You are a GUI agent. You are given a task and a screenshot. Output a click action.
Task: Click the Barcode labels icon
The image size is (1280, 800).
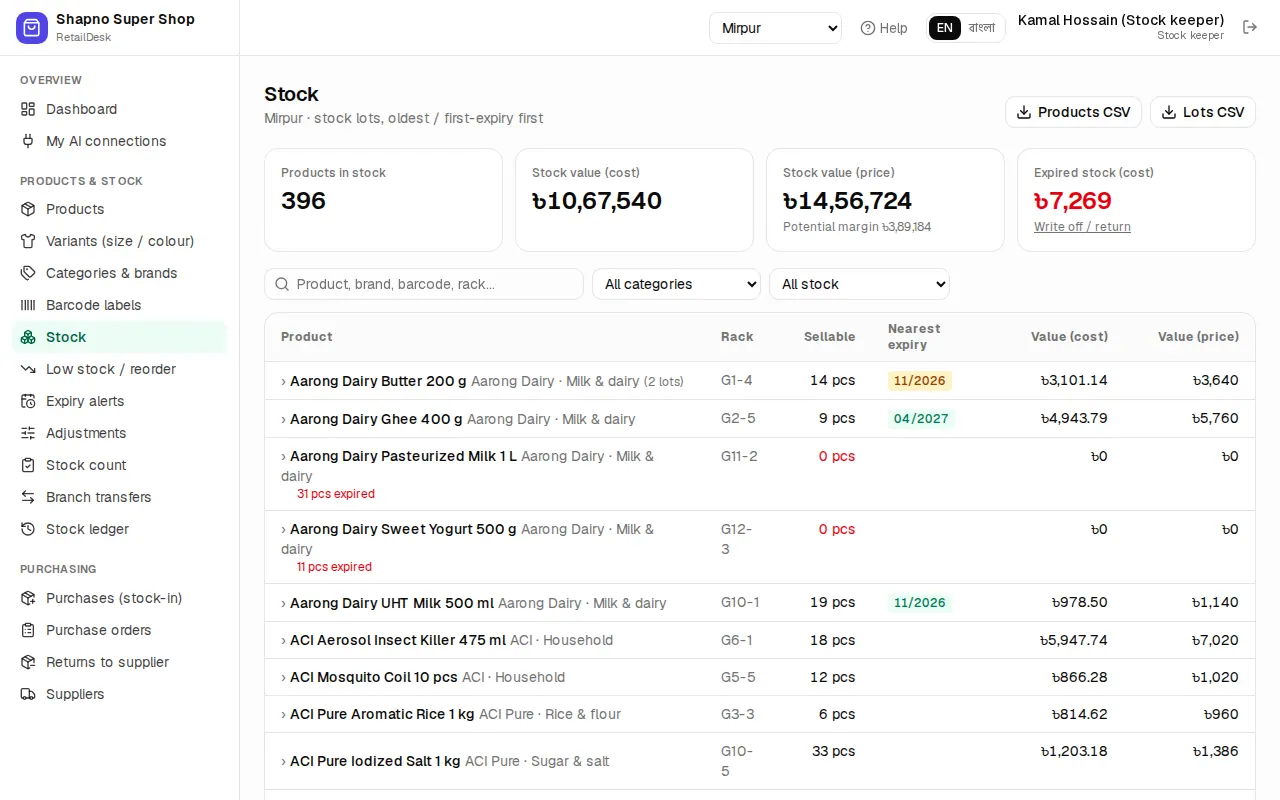point(28,305)
